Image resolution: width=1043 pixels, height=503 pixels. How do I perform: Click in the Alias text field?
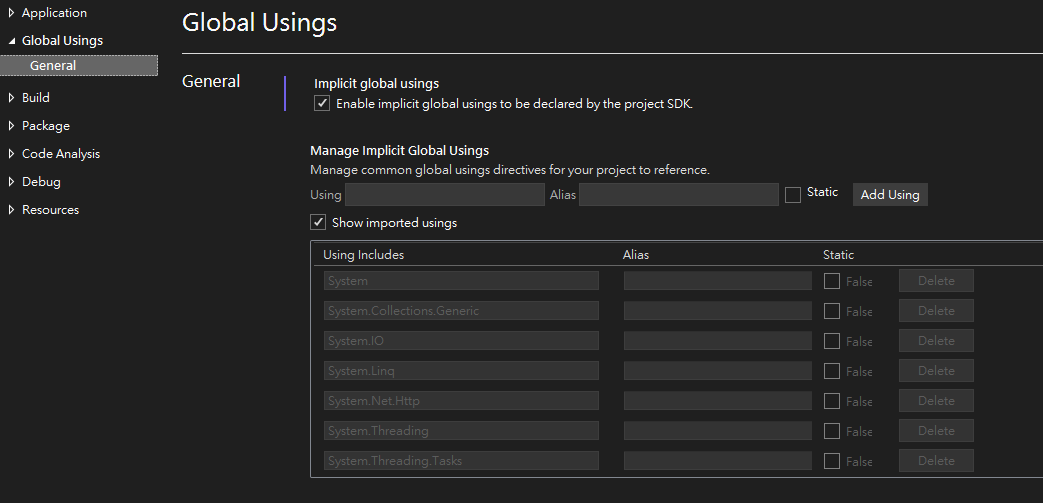point(678,195)
